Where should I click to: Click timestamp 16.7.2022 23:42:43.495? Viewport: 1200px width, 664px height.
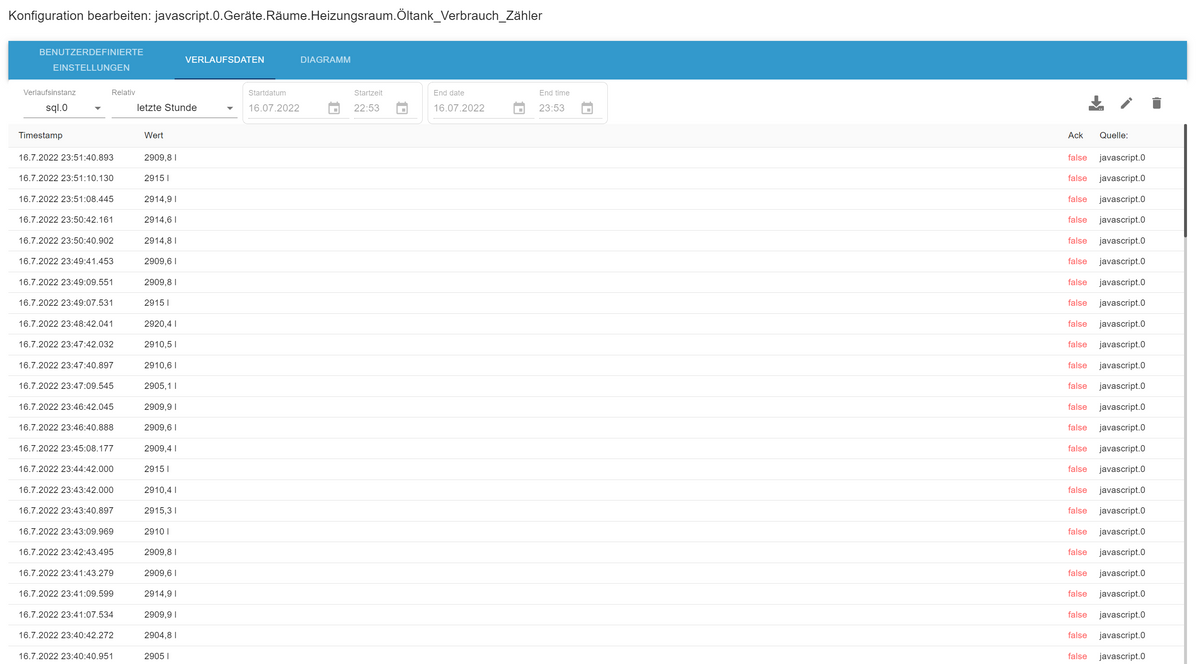click(66, 552)
